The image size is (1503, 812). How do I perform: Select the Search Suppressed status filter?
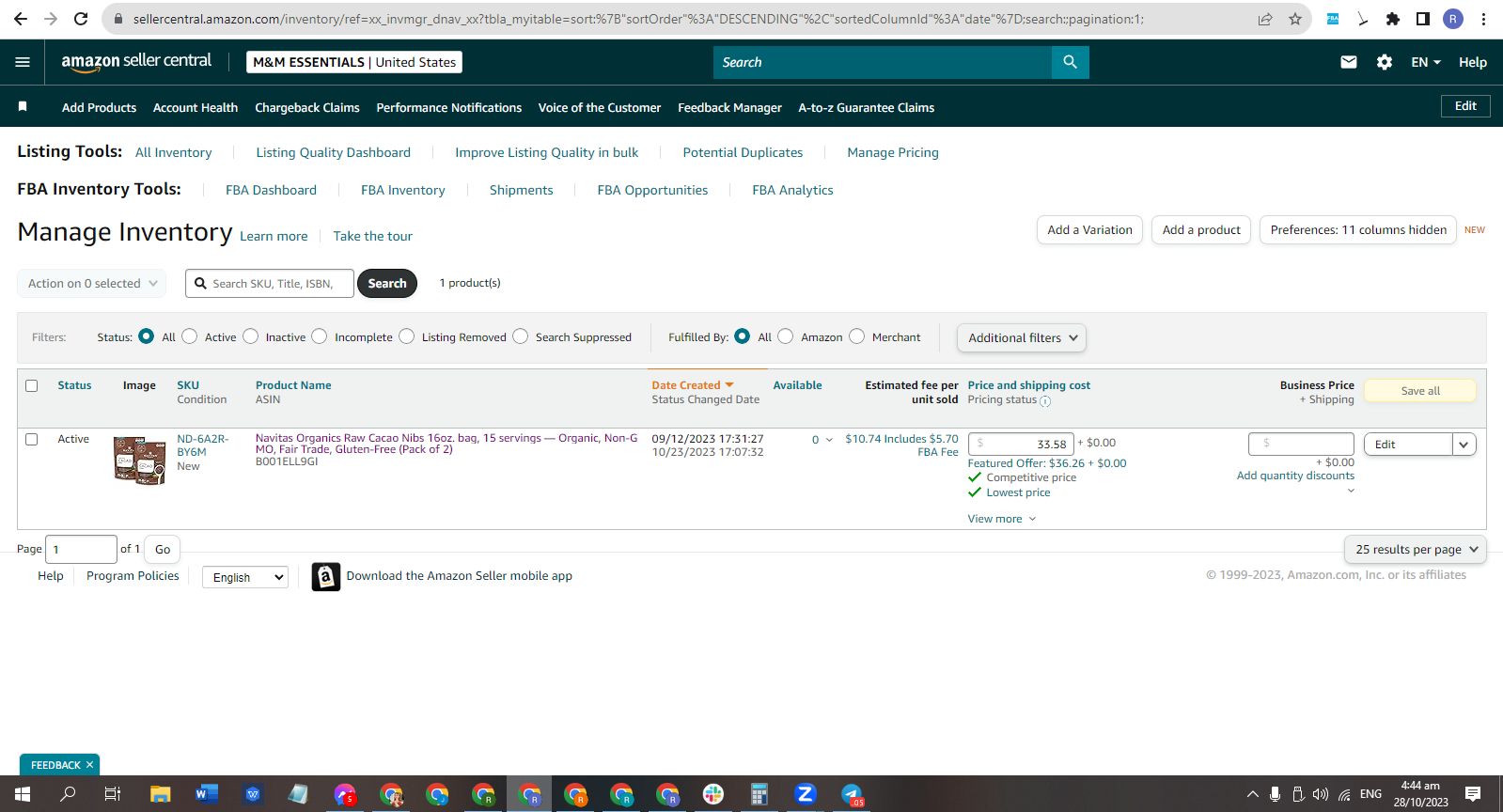point(521,336)
